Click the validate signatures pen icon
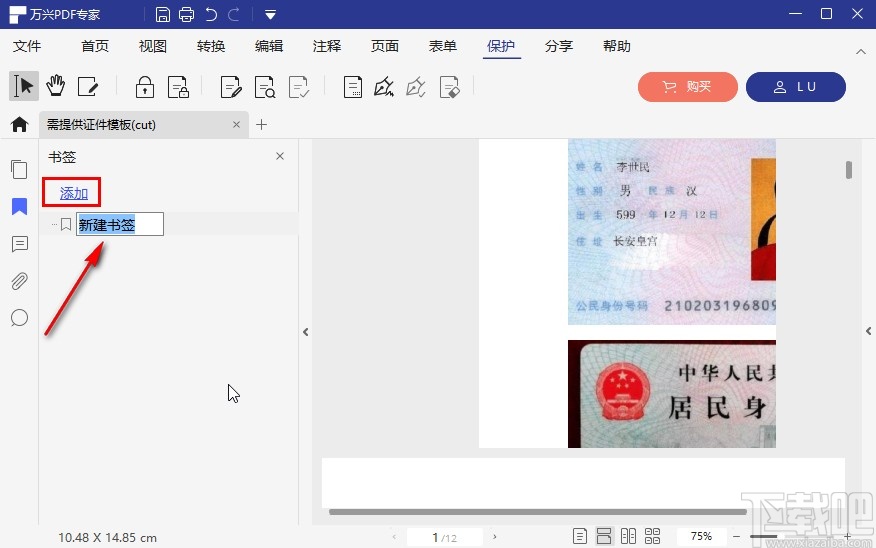The image size is (876, 548). tap(416, 87)
